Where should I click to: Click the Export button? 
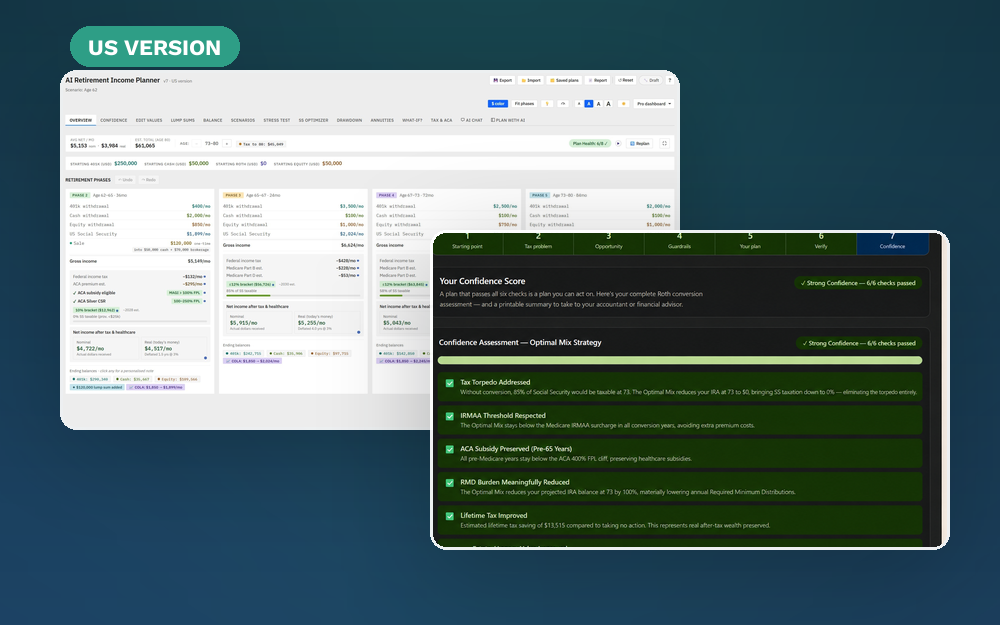click(503, 80)
